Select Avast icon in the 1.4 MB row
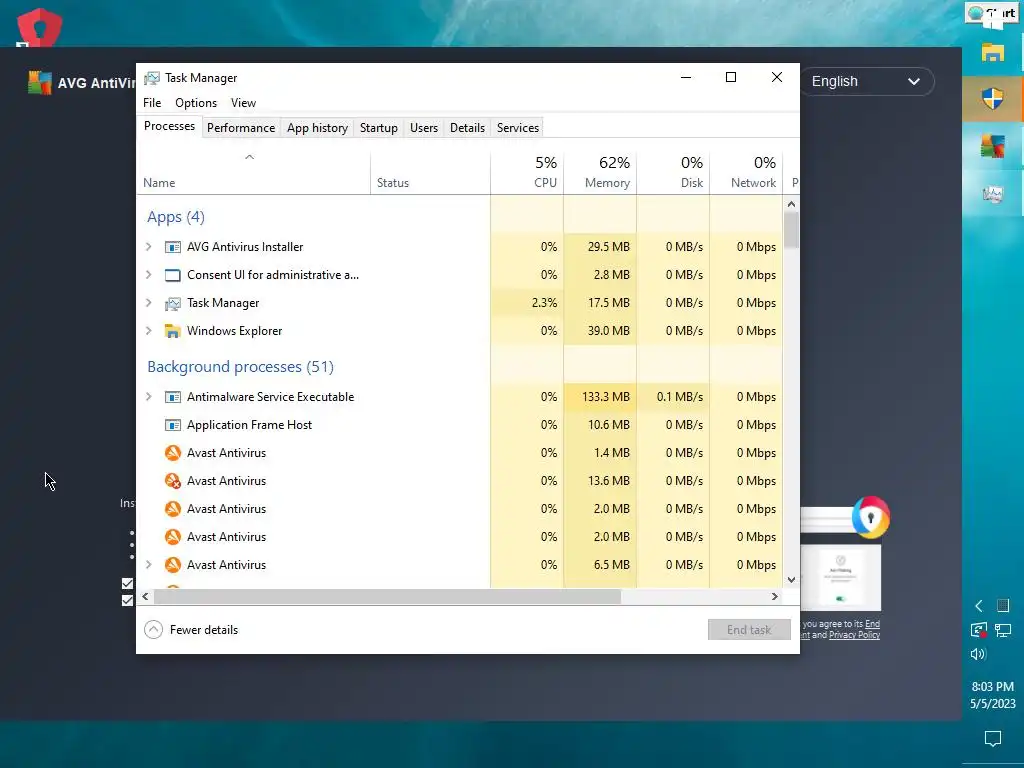This screenshot has height=768, width=1024. tap(172, 453)
